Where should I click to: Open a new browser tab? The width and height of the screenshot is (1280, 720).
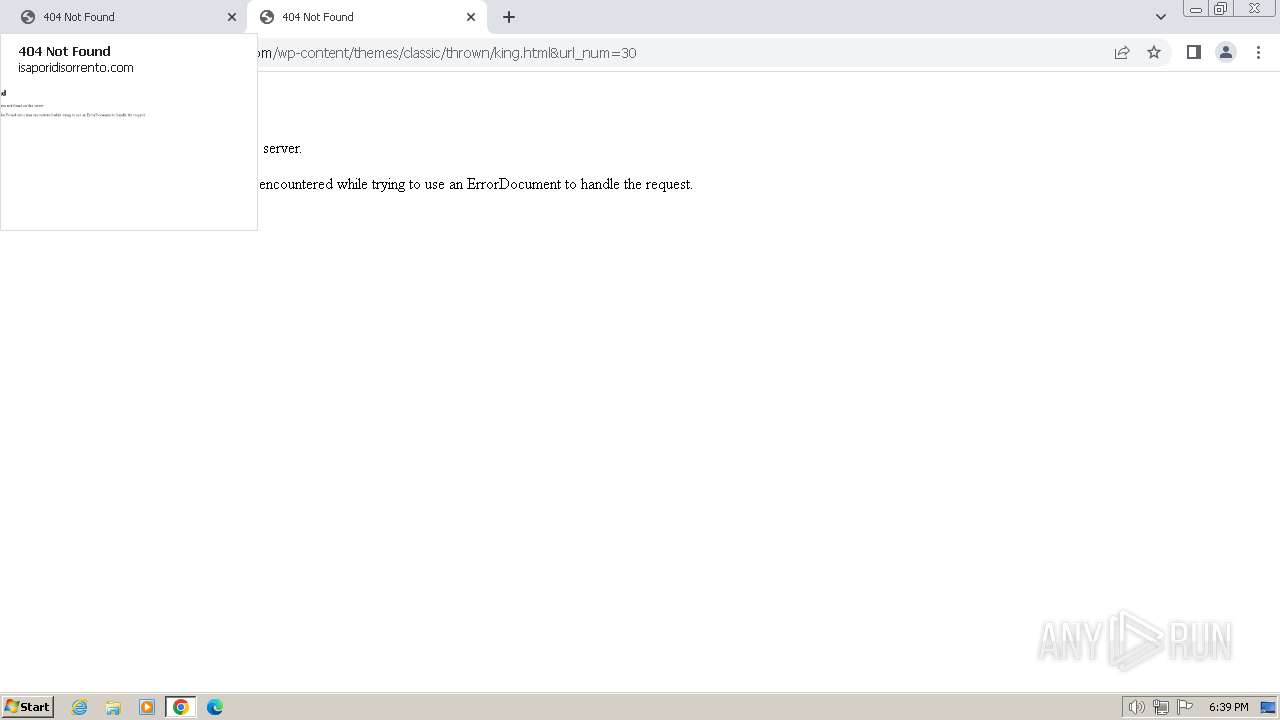(509, 17)
